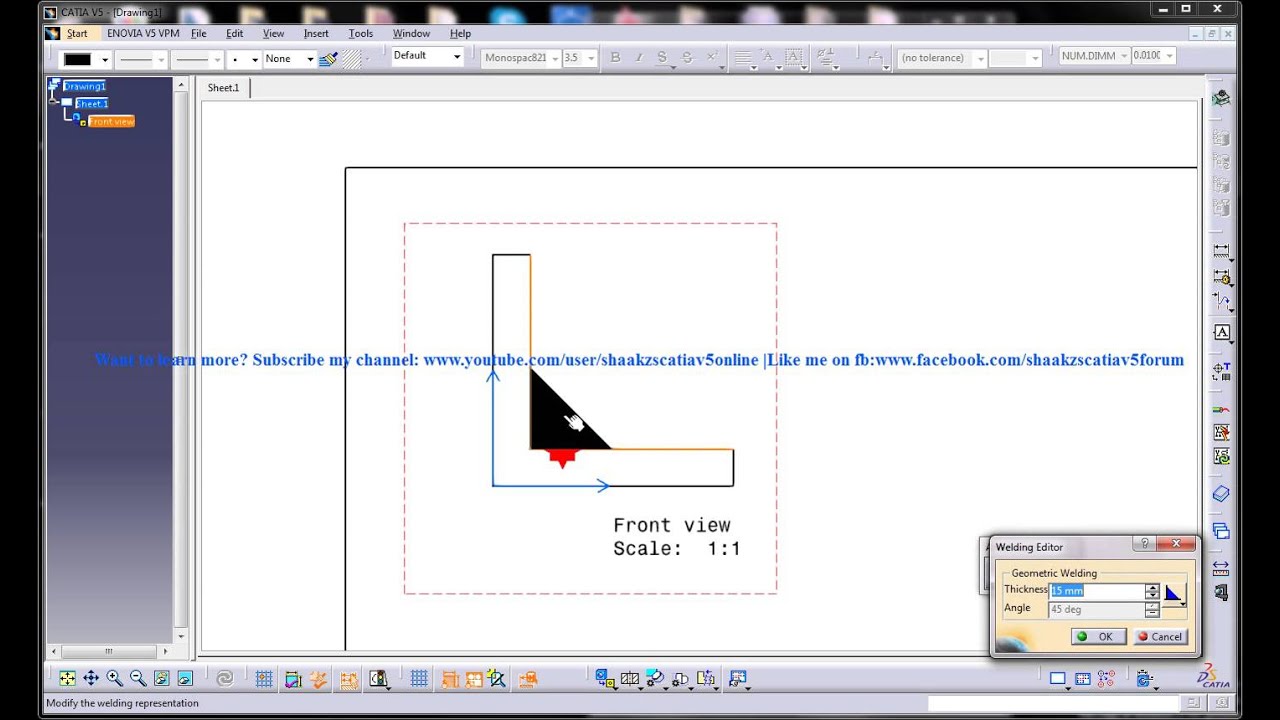Click the Copy Object Format paintbrush icon
Screen dimensions: 1280x720
coord(328,59)
